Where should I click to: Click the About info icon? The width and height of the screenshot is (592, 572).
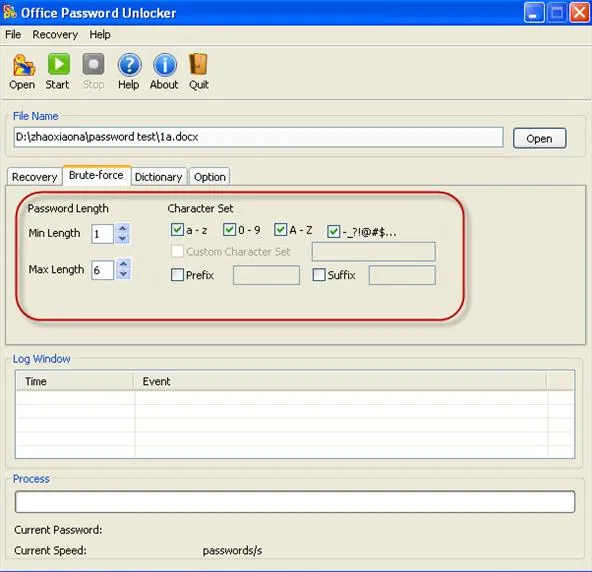tap(165, 65)
